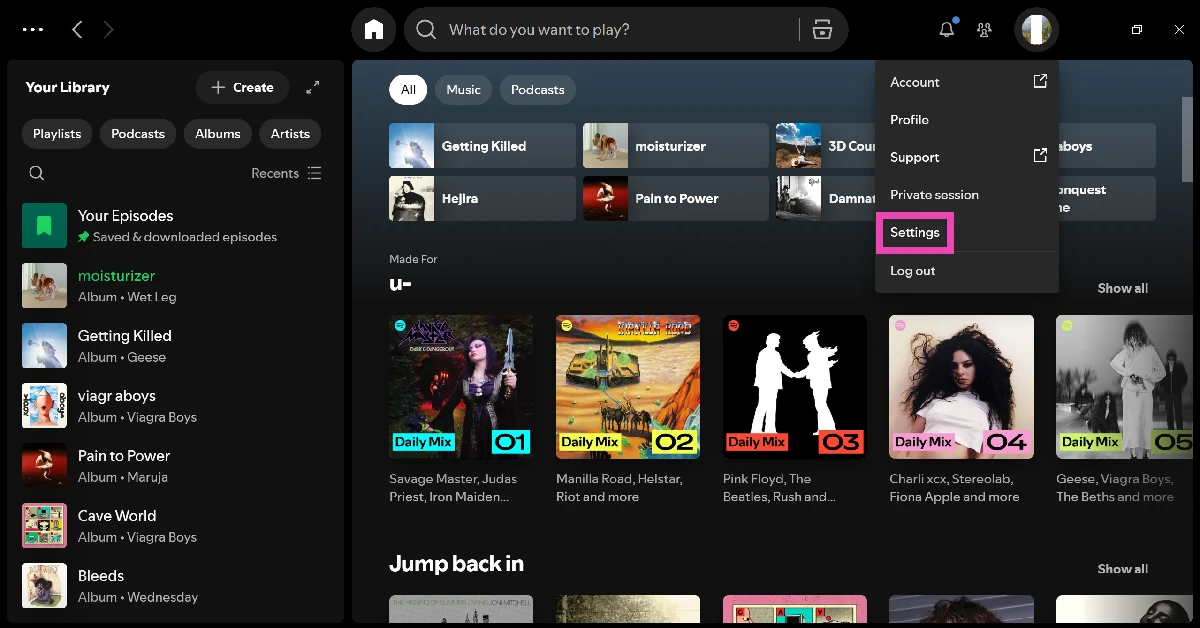Select the Podcasts filter on home feed

click(x=537, y=90)
